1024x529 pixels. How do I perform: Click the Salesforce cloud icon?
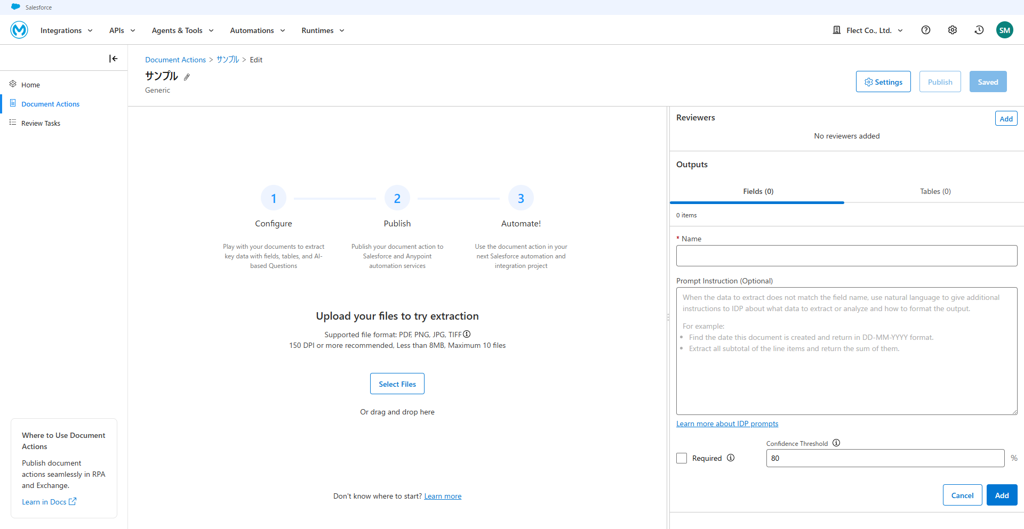click(x=15, y=7)
